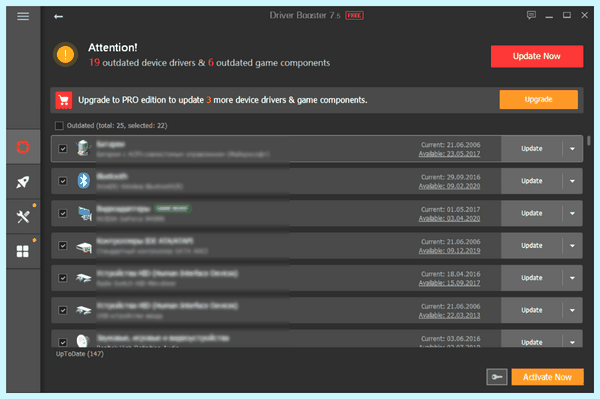Open the Available: 15.09.2017 link
This screenshot has height=399, width=600.
pyautogui.click(x=449, y=283)
